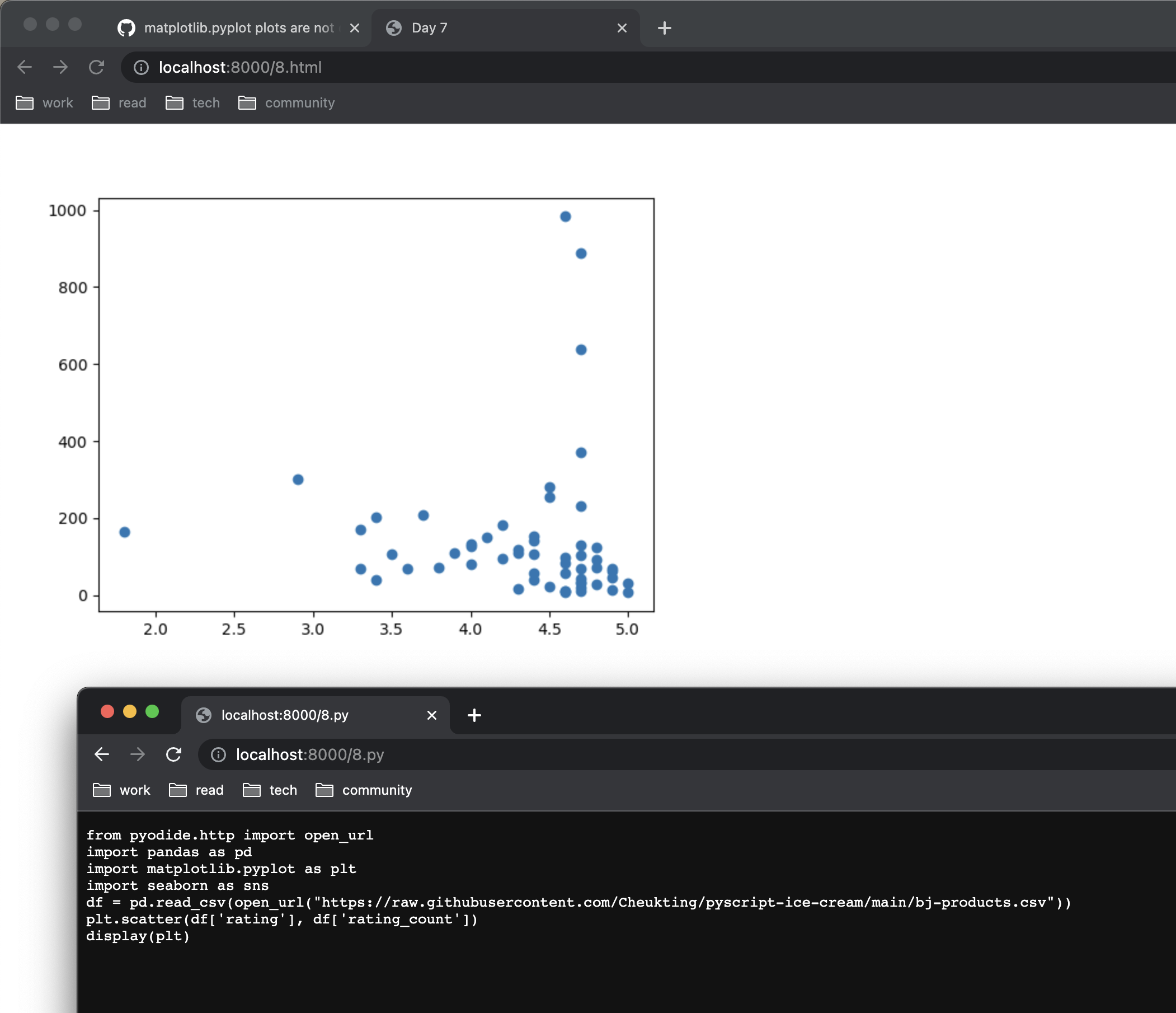
Task: Close the matplotlib.pyplot GitHub tab
Action: tap(355, 28)
